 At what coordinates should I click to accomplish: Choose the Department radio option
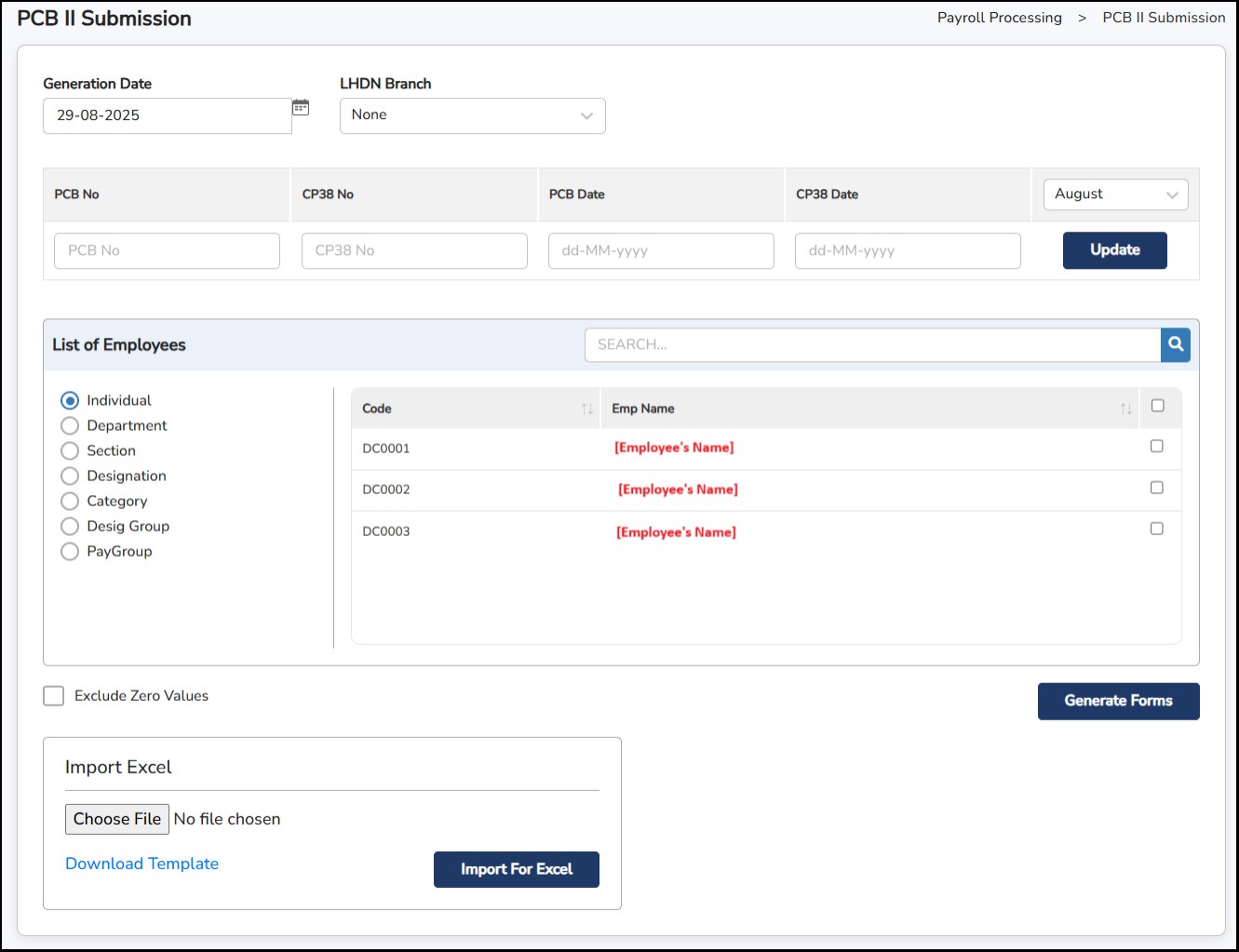pos(70,426)
